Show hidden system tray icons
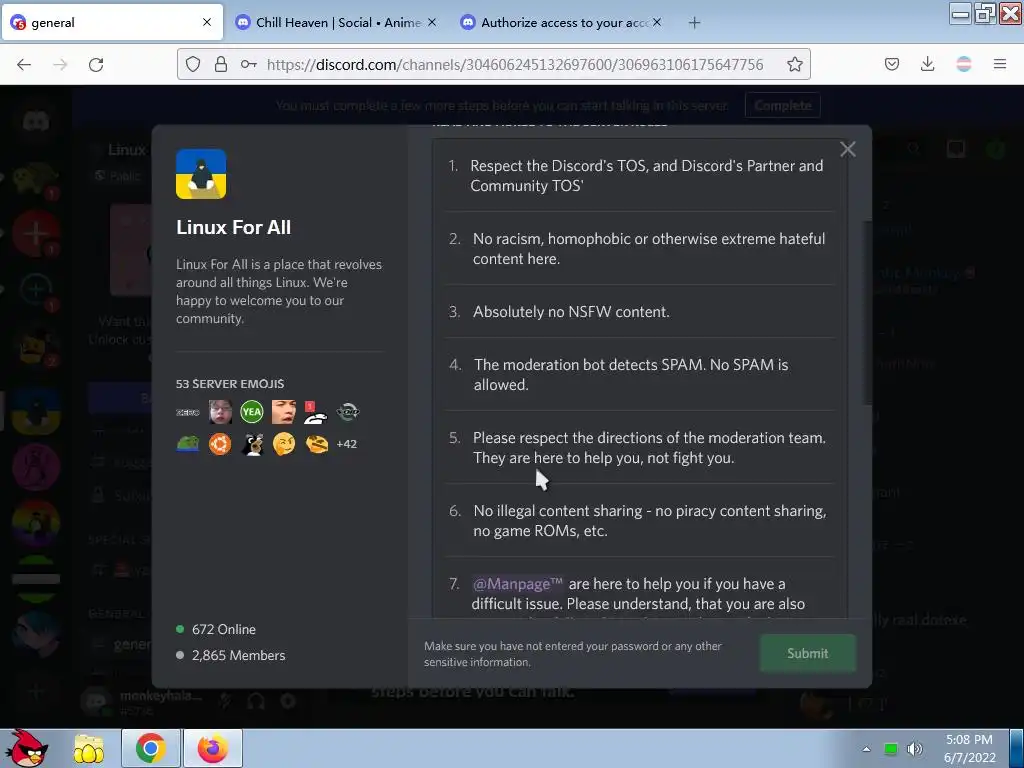Viewport: 1024px width, 768px height. 867,749
